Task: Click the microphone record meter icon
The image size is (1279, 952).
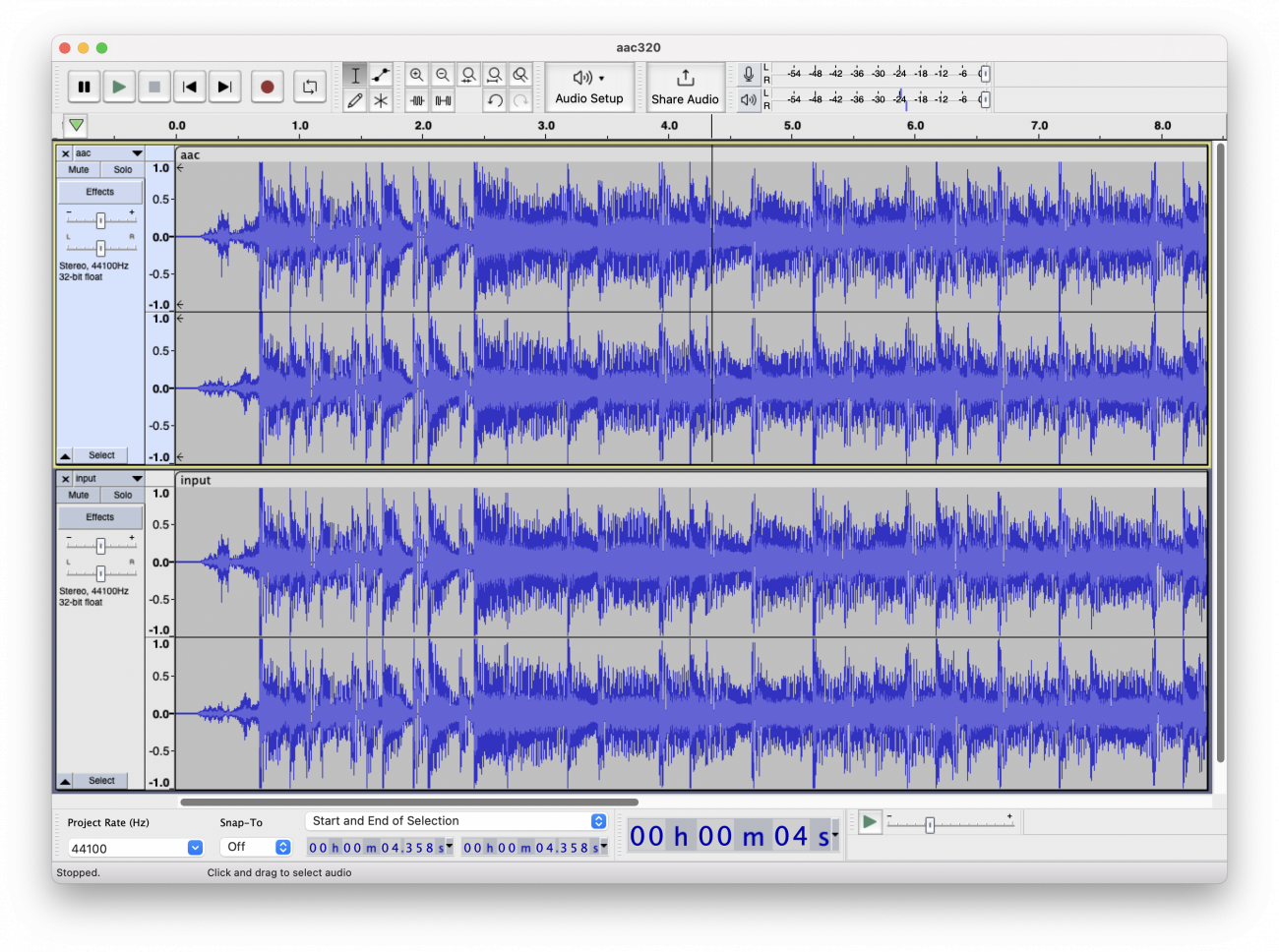Action: [749, 74]
